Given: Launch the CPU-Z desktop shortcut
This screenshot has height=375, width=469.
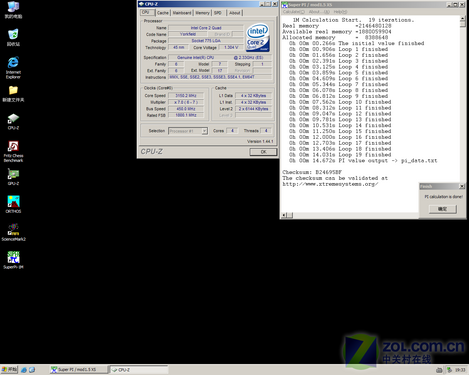Looking at the screenshot, I should coord(13,122).
